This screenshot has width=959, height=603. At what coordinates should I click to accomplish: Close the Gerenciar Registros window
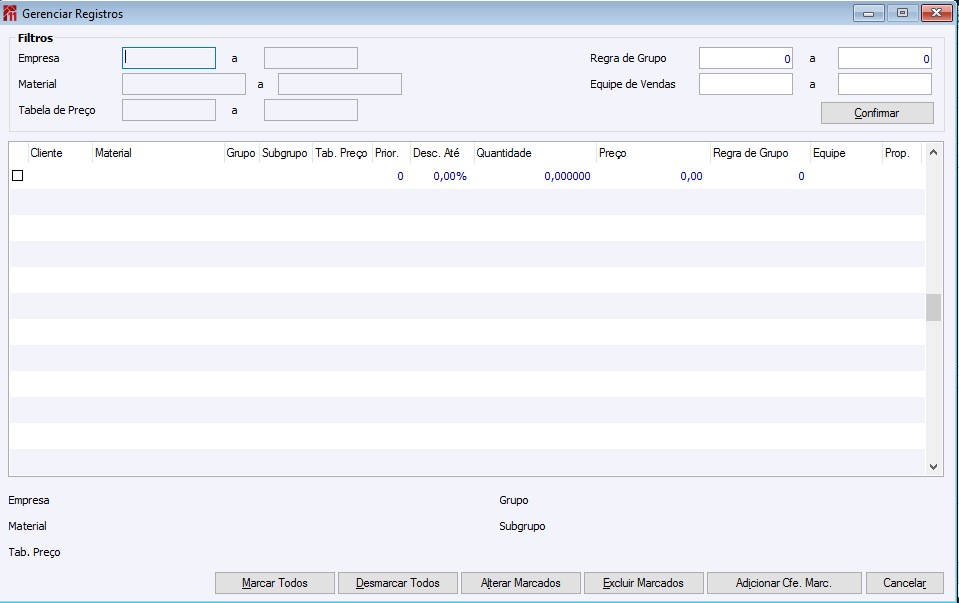click(936, 13)
